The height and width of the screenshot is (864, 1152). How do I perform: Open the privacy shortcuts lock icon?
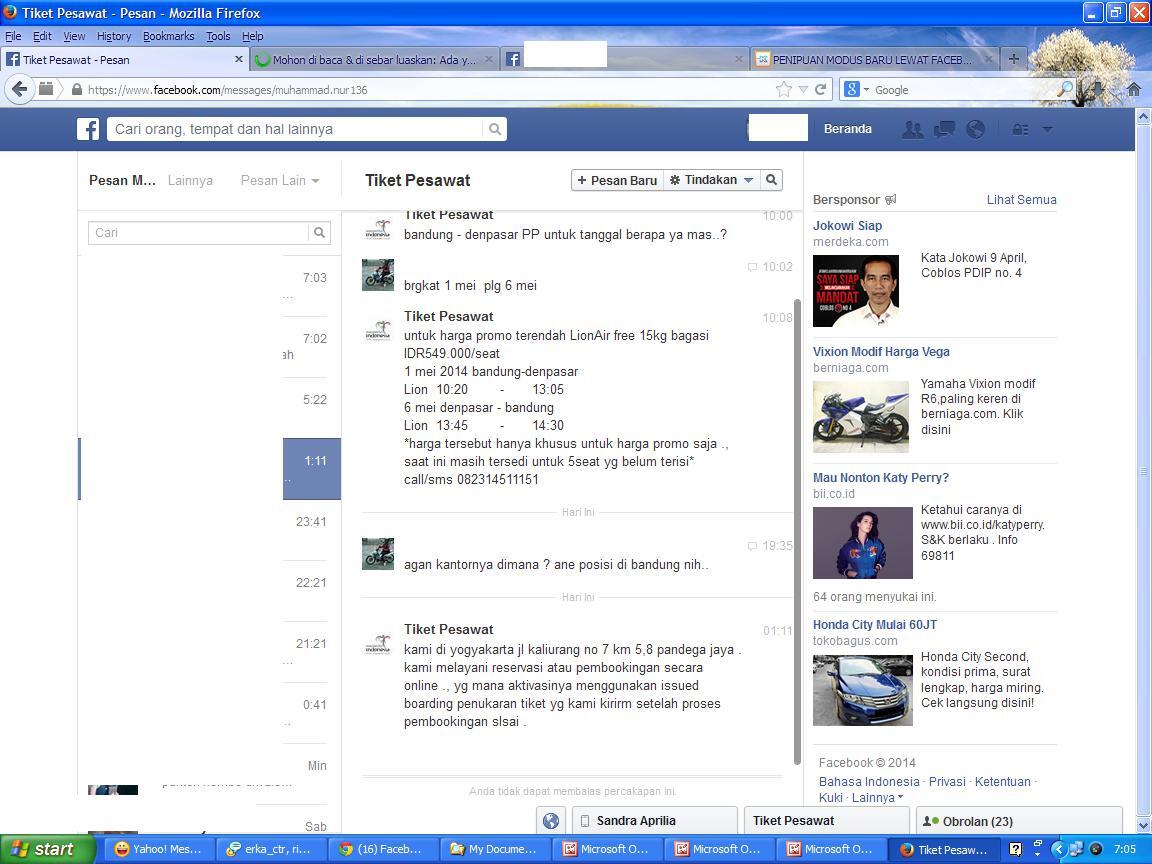(x=1020, y=129)
